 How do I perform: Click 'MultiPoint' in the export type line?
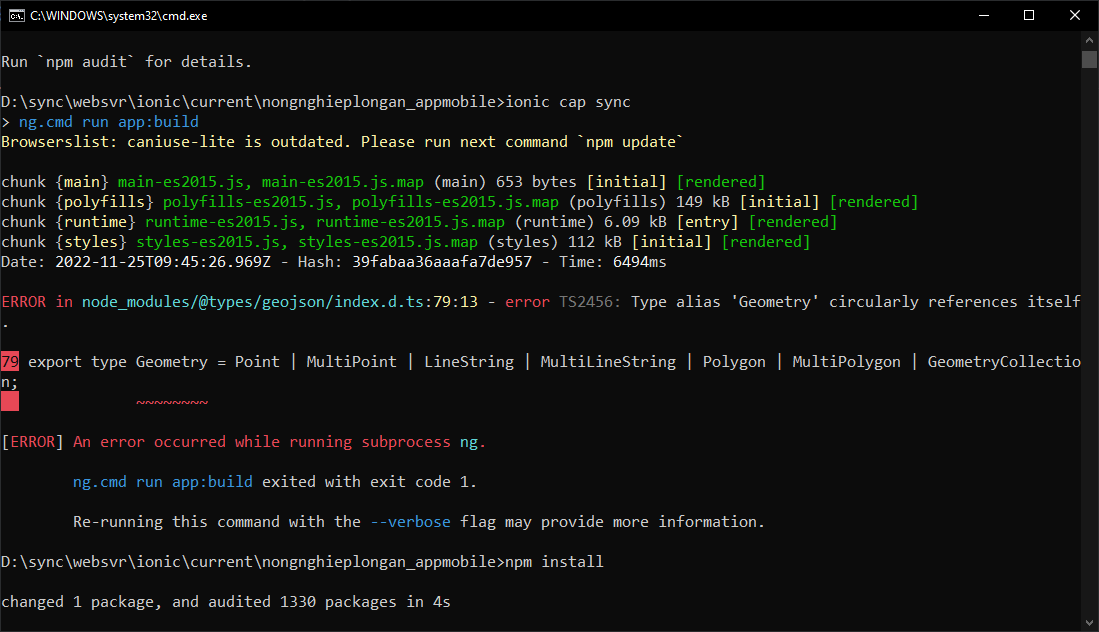coord(351,362)
